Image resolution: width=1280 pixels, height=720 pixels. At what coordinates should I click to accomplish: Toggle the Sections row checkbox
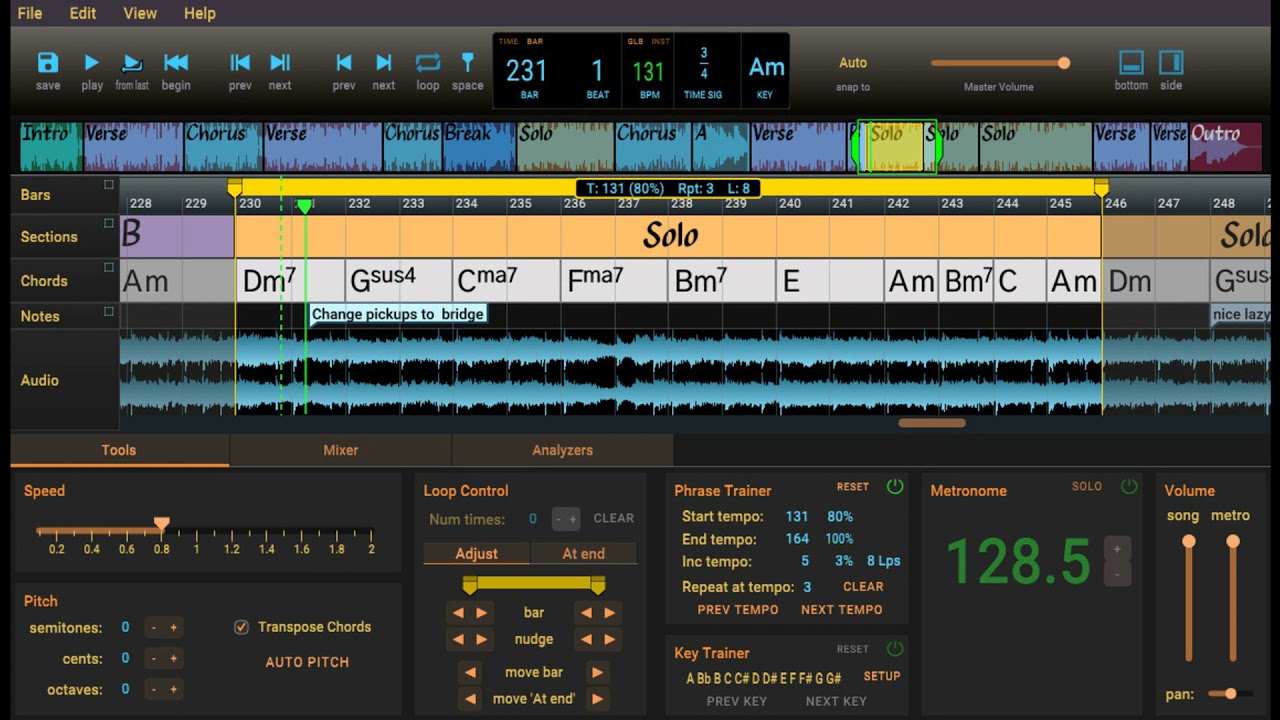tap(109, 223)
